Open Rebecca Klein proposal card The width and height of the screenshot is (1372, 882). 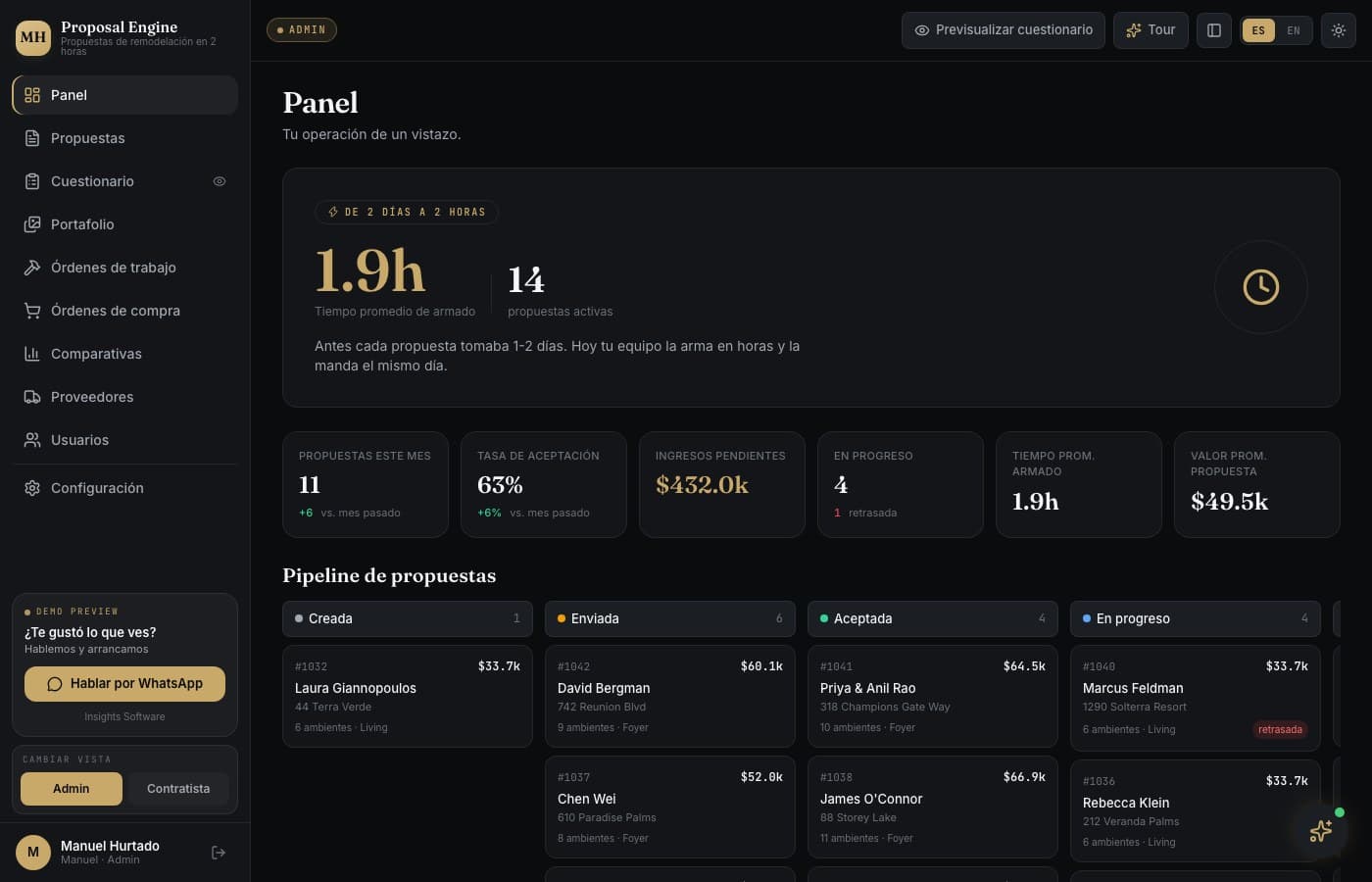1196,810
